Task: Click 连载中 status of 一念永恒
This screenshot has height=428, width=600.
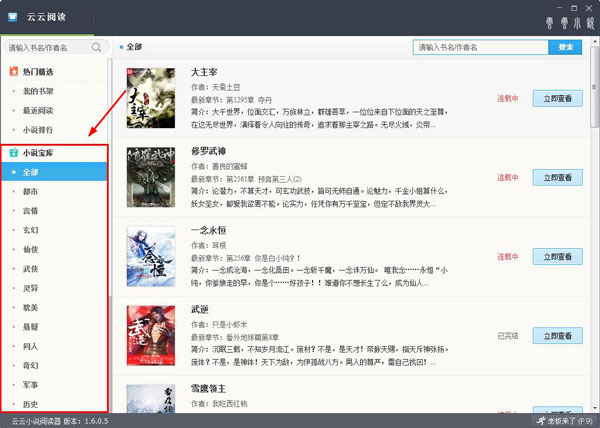Action: tap(508, 257)
